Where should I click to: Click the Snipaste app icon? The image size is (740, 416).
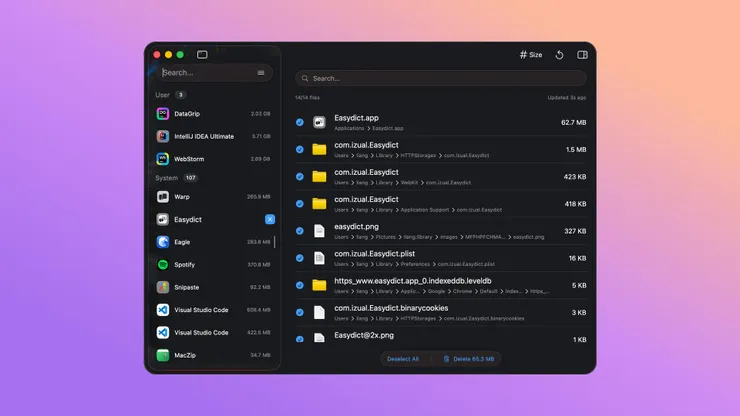coord(163,287)
